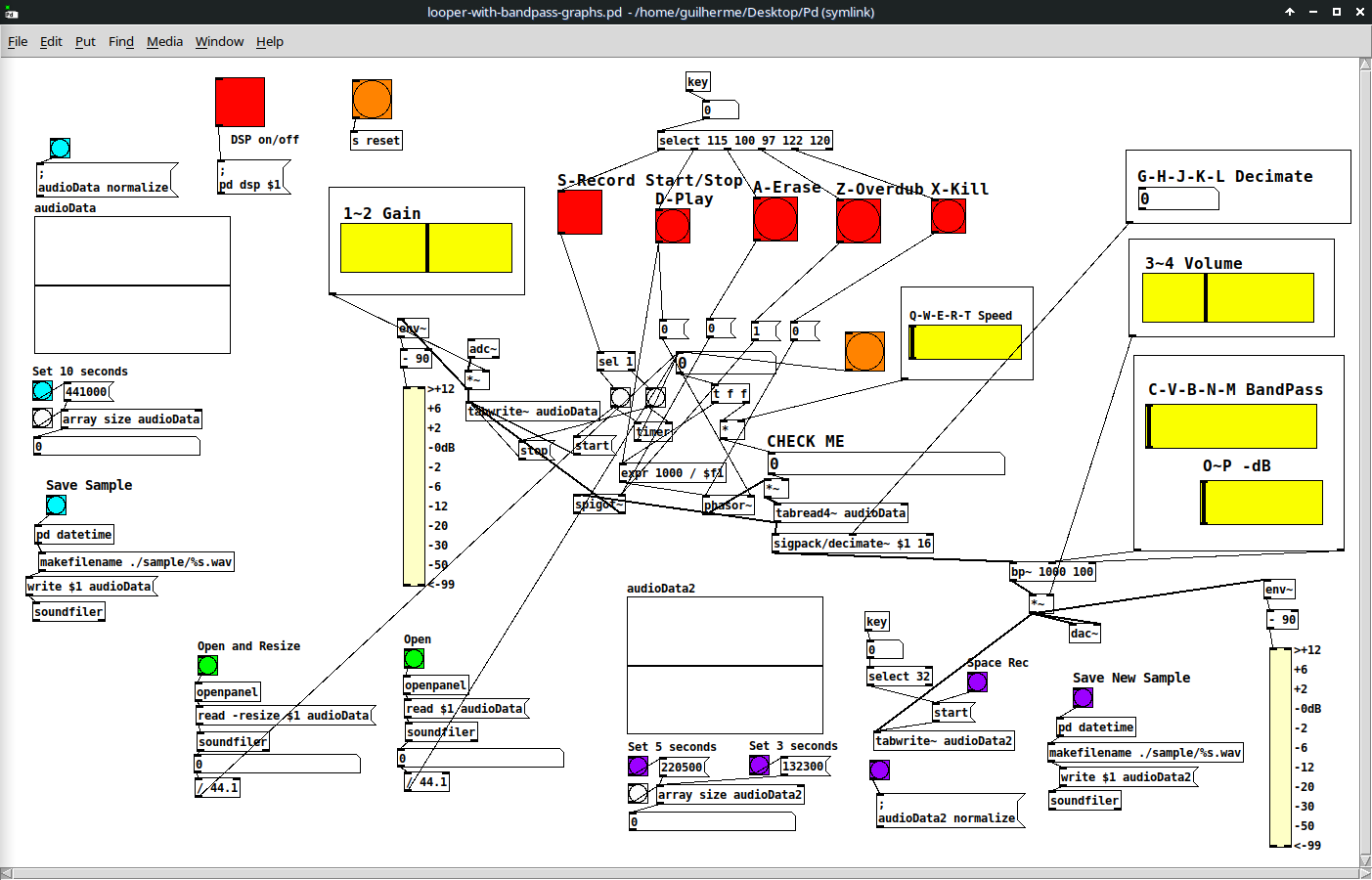1372x880 pixels.
Task: Trigger the purple bang above audioData2 normalize
Action: (x=879, y=770)
